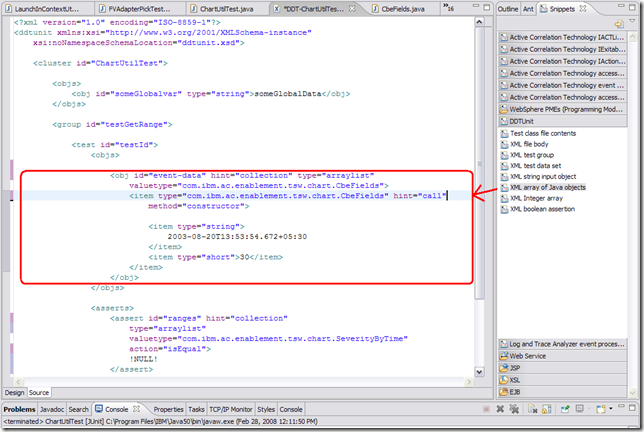Maximize the Snippets view panel
The height and width of the screenshot is (432, 644).
pos(632,7)
